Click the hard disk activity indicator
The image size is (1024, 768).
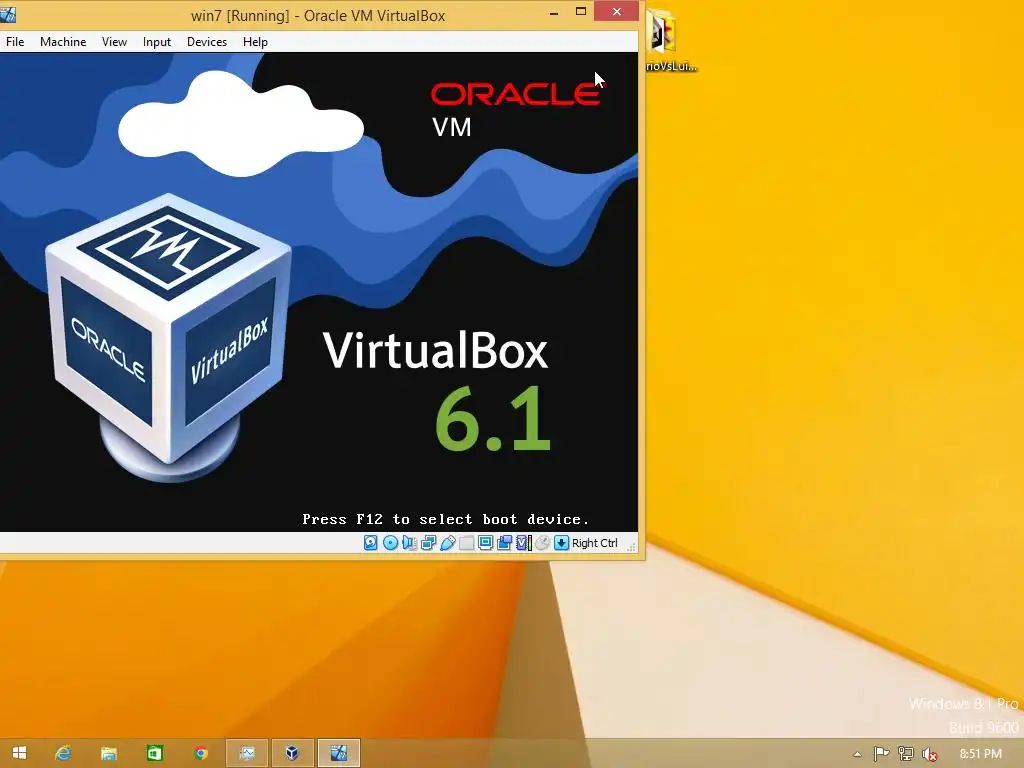(x=370, y=543)
